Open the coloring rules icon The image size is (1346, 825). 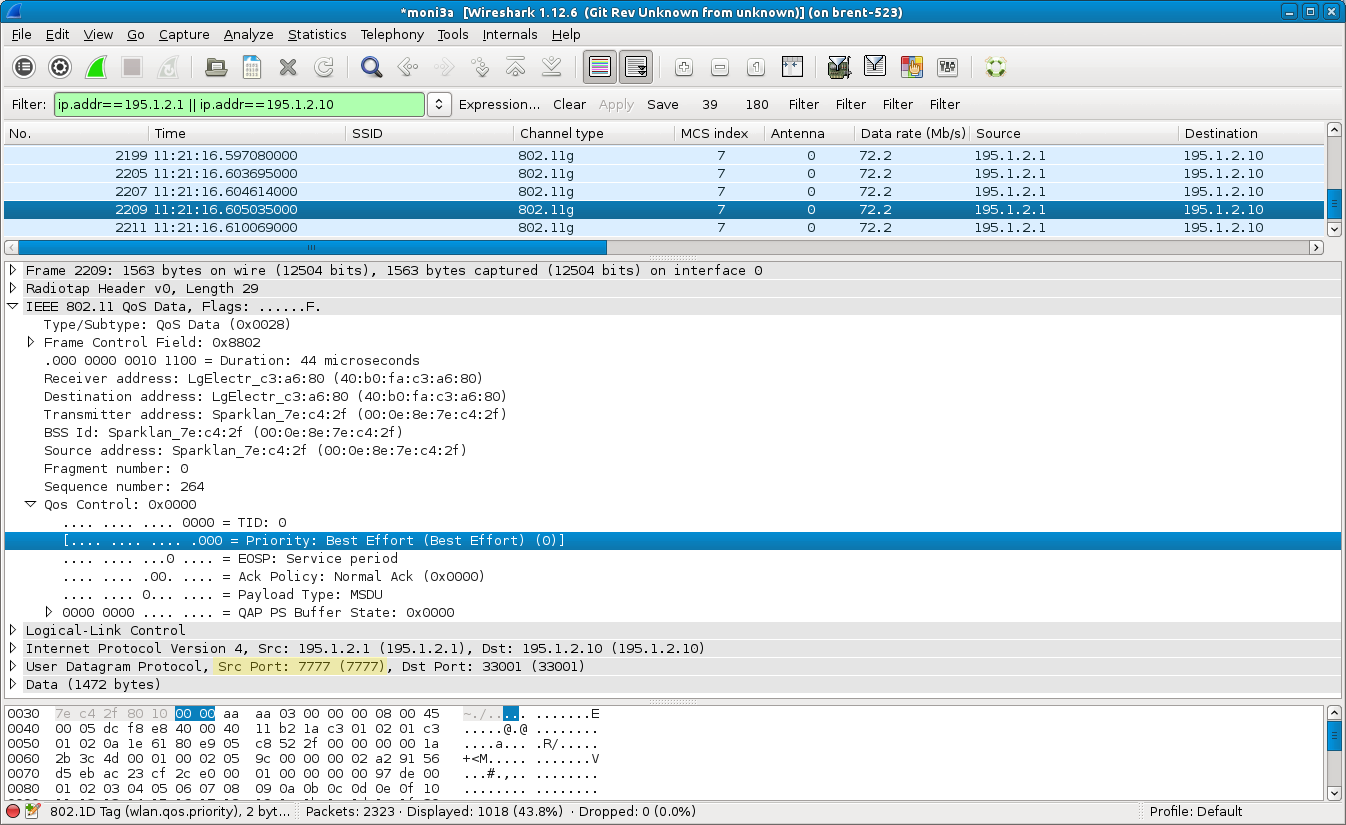911,68
